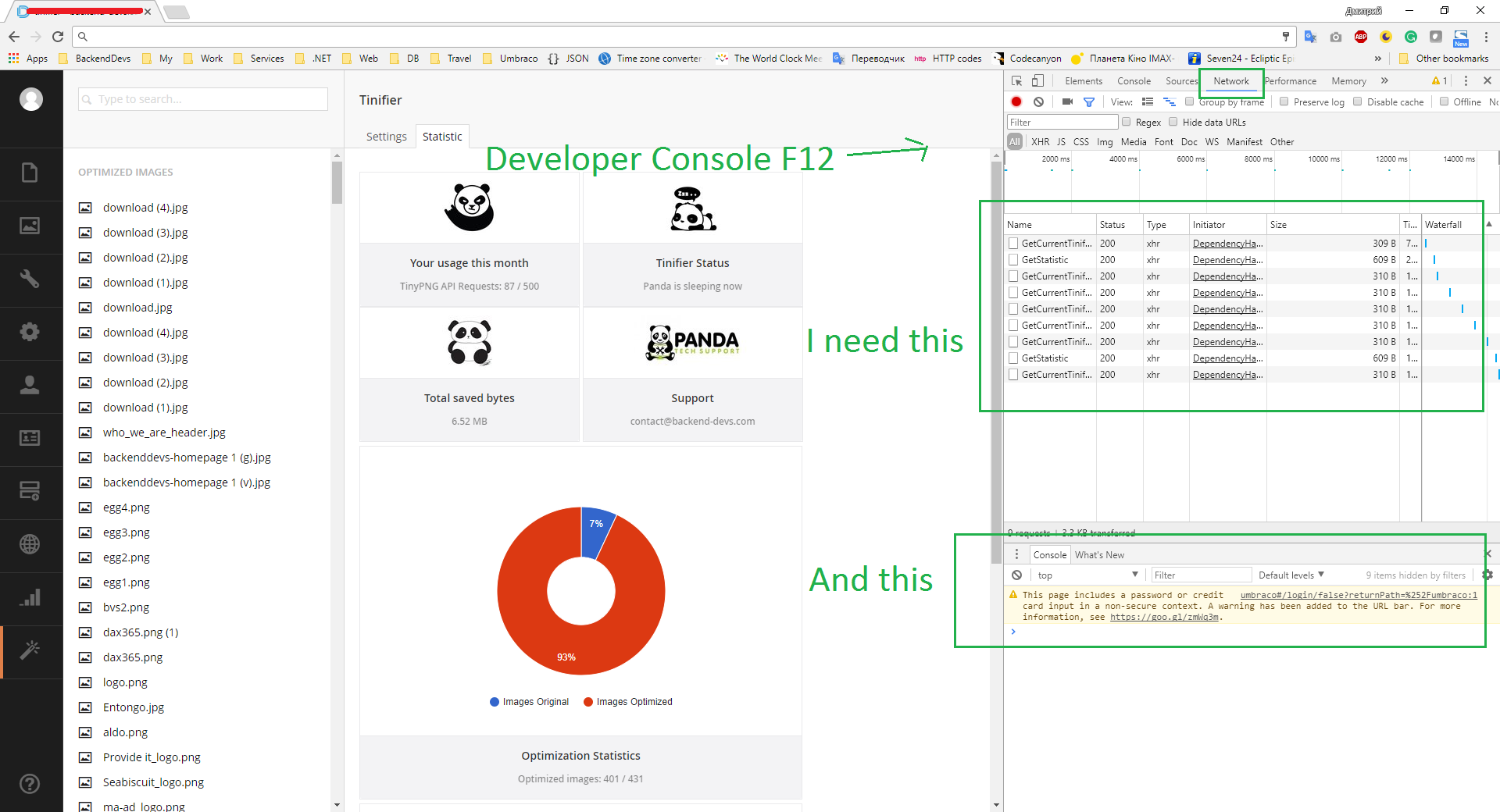The width and height of the screenshot is (1500, 812).
Task: Open What's New drawer tab
Action: [1099, 555]
